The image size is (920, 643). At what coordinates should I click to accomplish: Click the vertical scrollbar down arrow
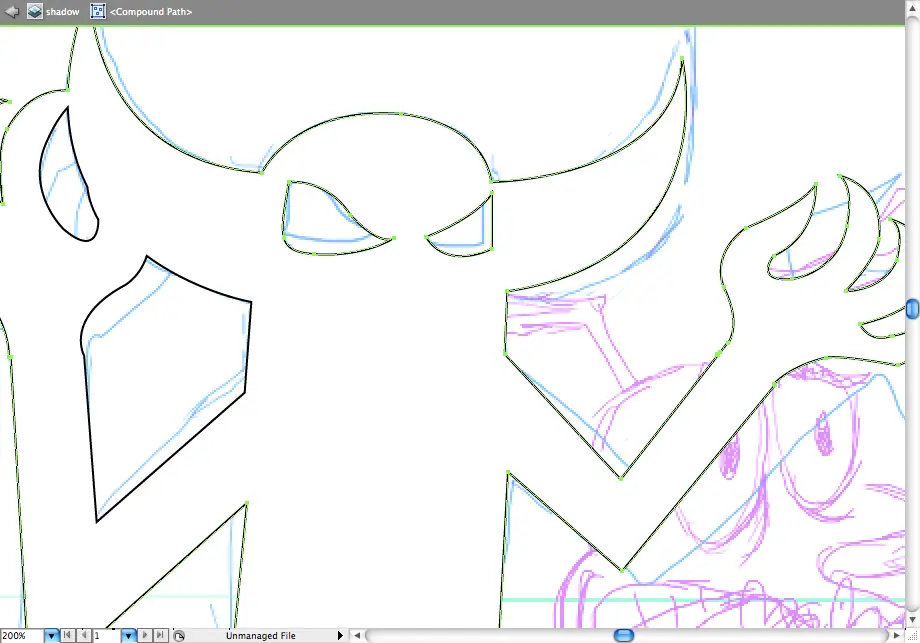[912, 620]
